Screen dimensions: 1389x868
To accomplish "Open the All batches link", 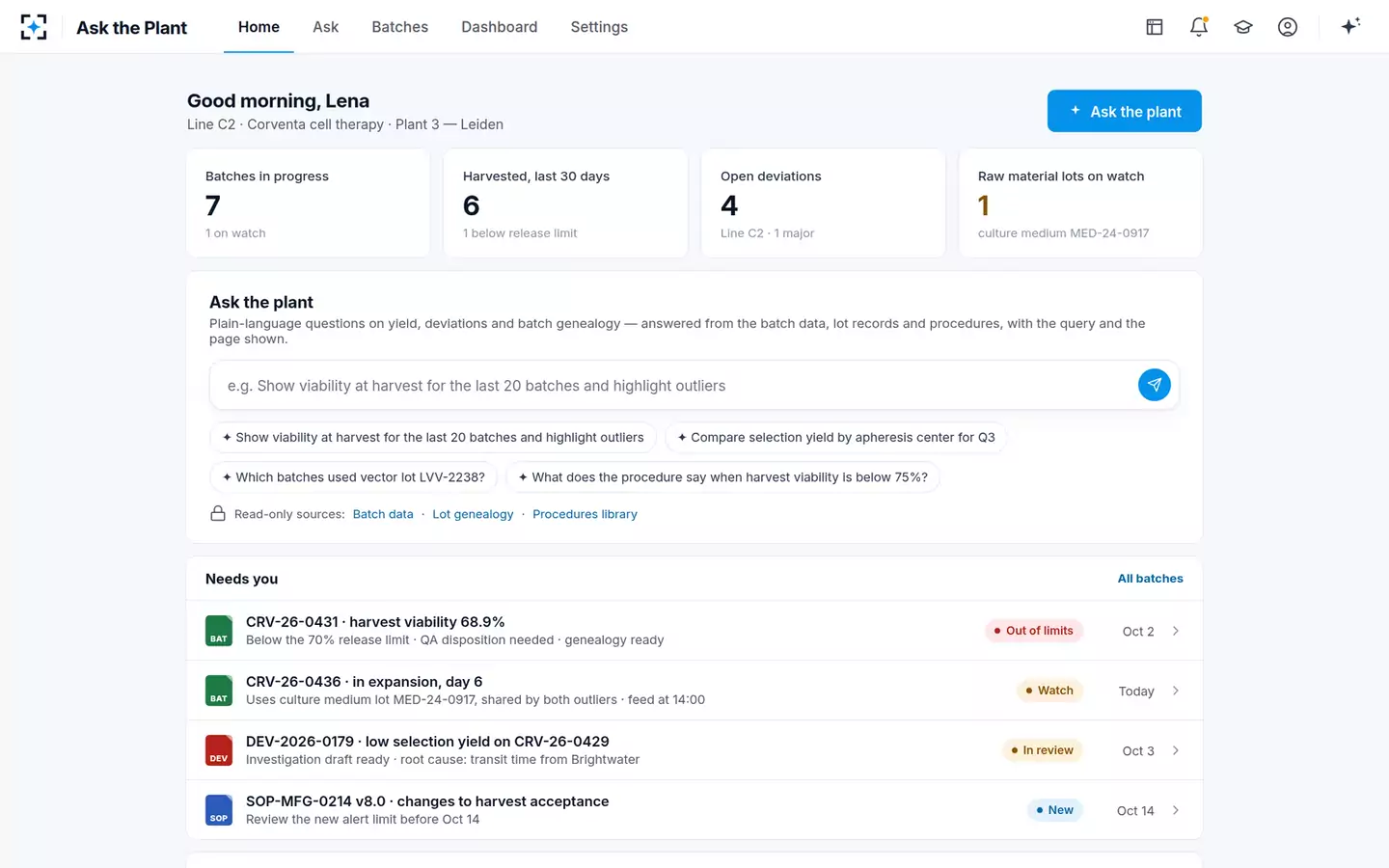I will [x=1150, y=579].
